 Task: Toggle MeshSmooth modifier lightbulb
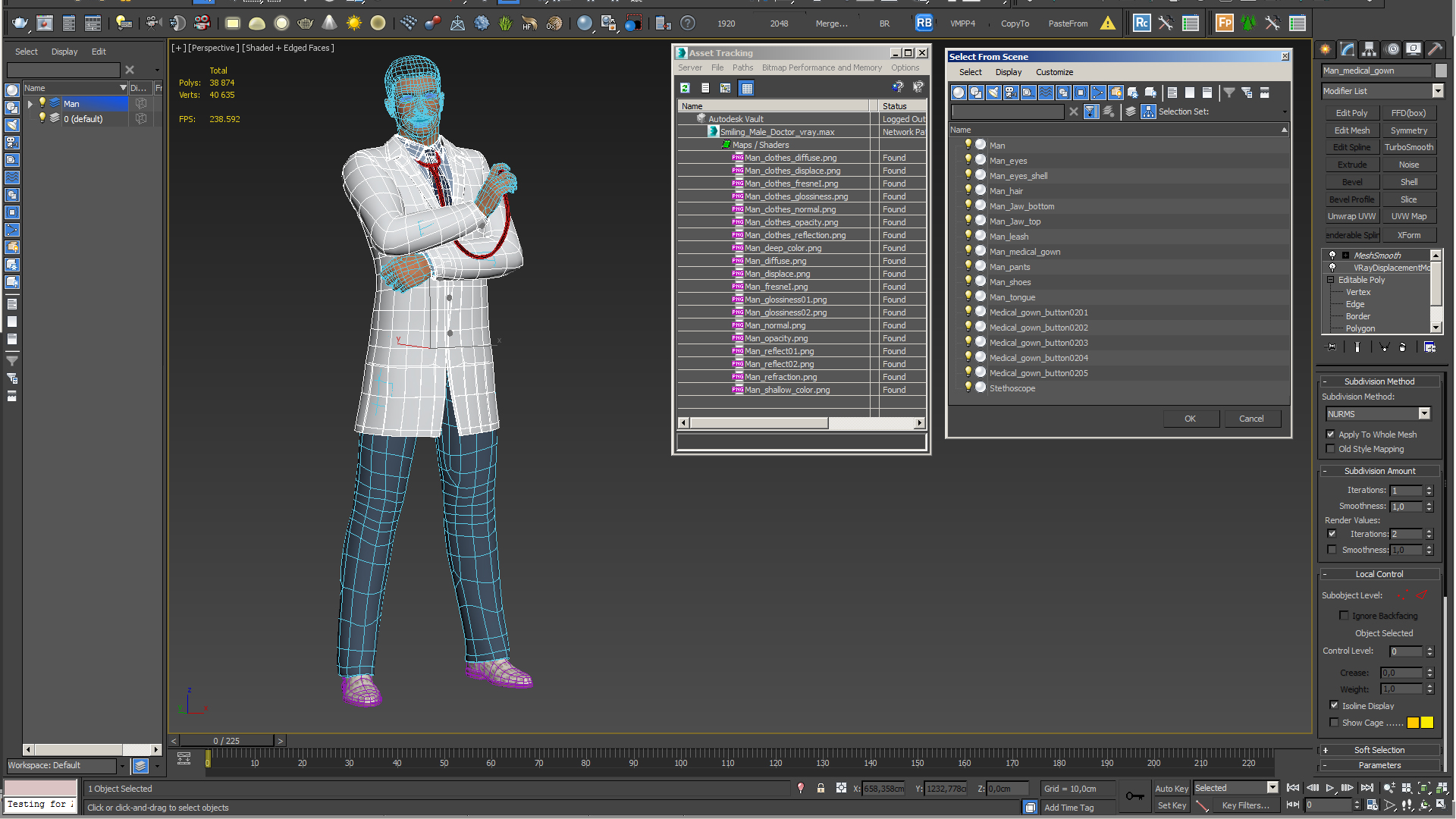click(1332, 256)
